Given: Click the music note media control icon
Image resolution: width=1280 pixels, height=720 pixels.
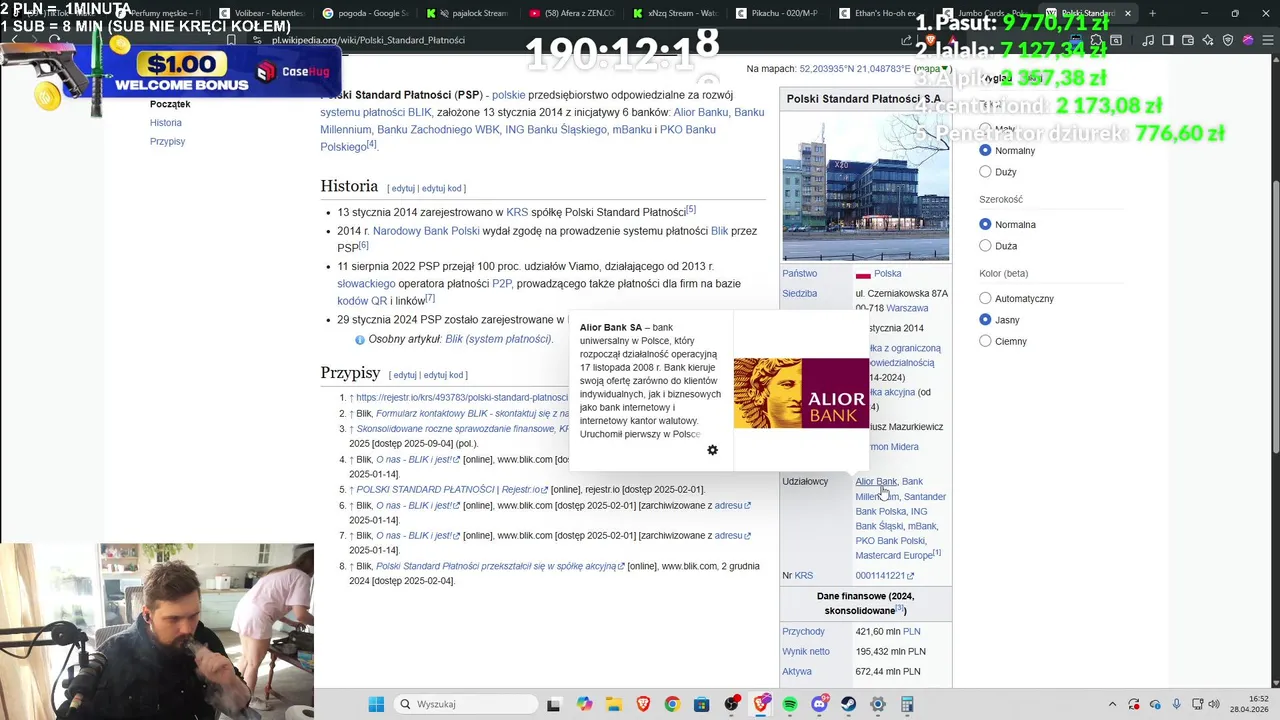Looking at the screenshot, I should point(1148,40).
